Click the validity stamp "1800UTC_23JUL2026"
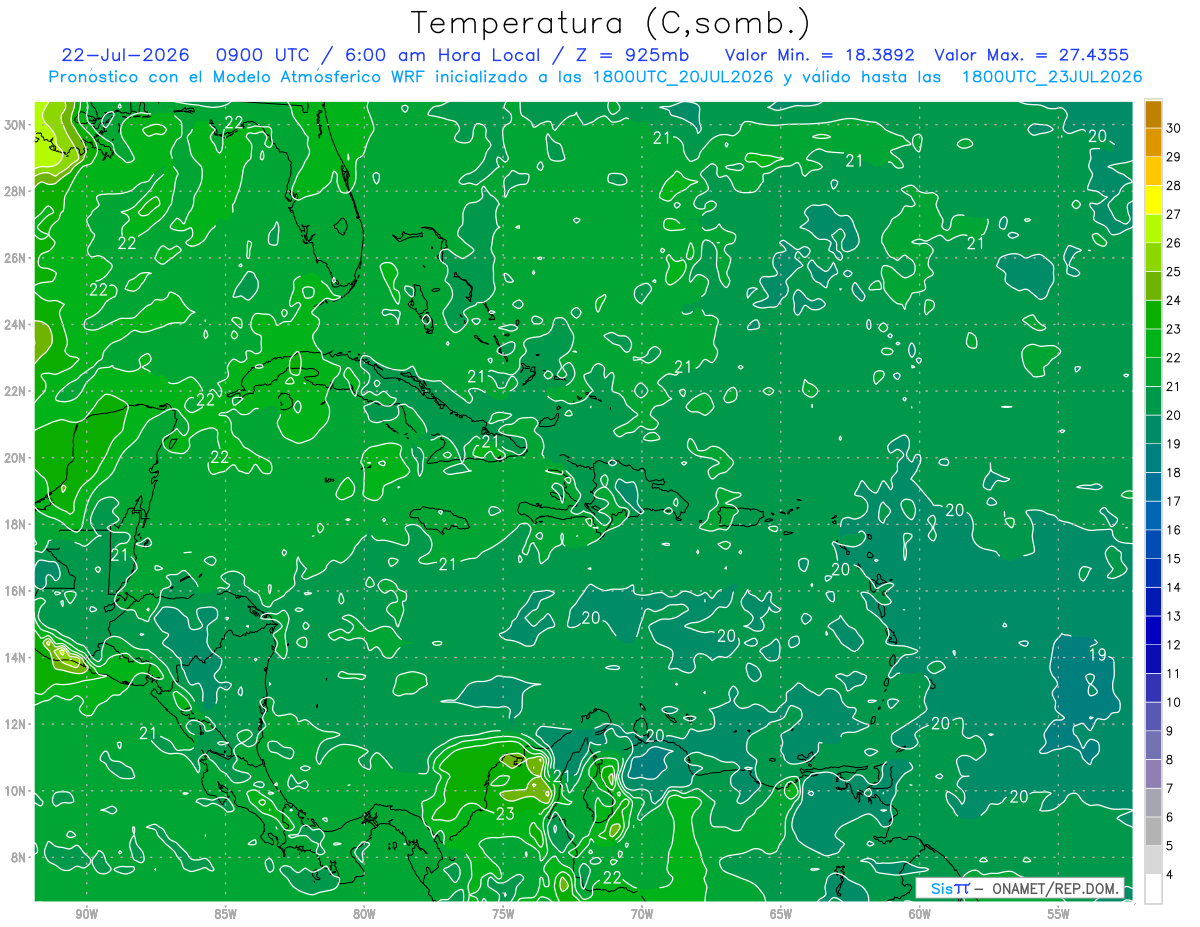This screenshot has height=927, width=1200. 1051,77
